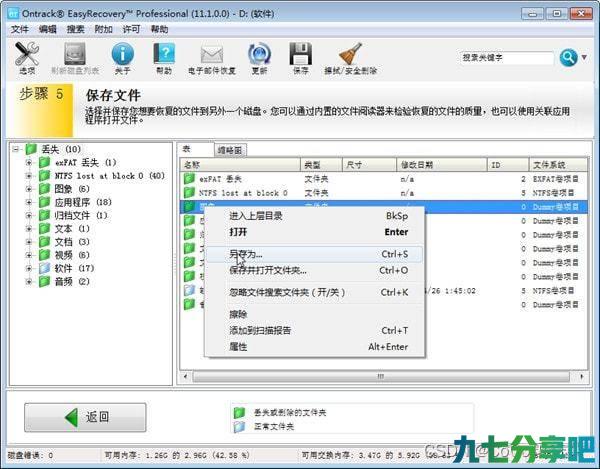The width and height of the screenshot is (600, 469).
Task: Click the 刷新磁盘列表 disk icon
Action: point(75,54)
